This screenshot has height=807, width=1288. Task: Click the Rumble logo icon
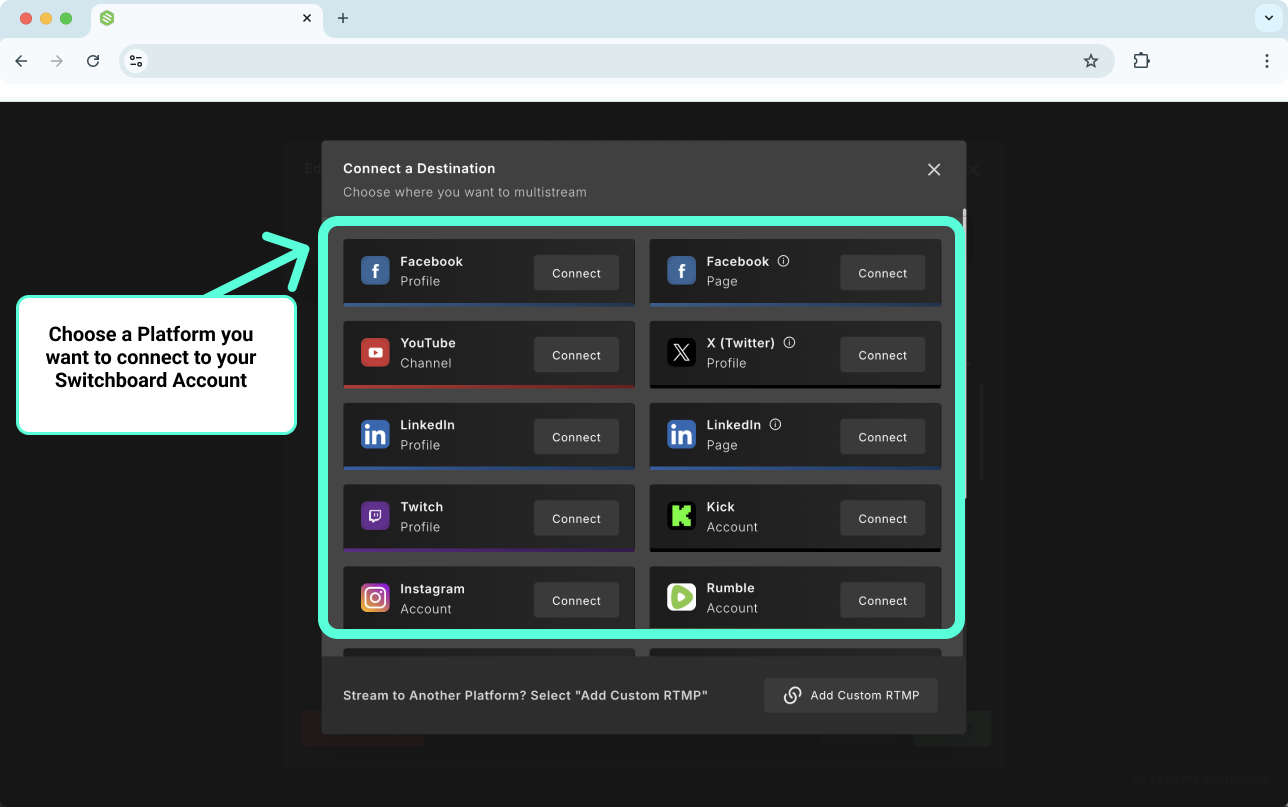click(x=681, y=599)
